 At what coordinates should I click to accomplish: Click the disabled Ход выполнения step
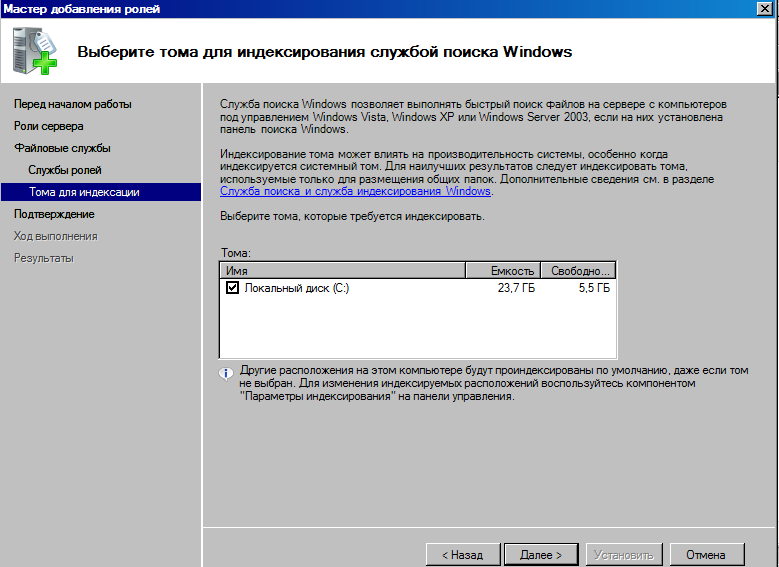tap(56, 236)
